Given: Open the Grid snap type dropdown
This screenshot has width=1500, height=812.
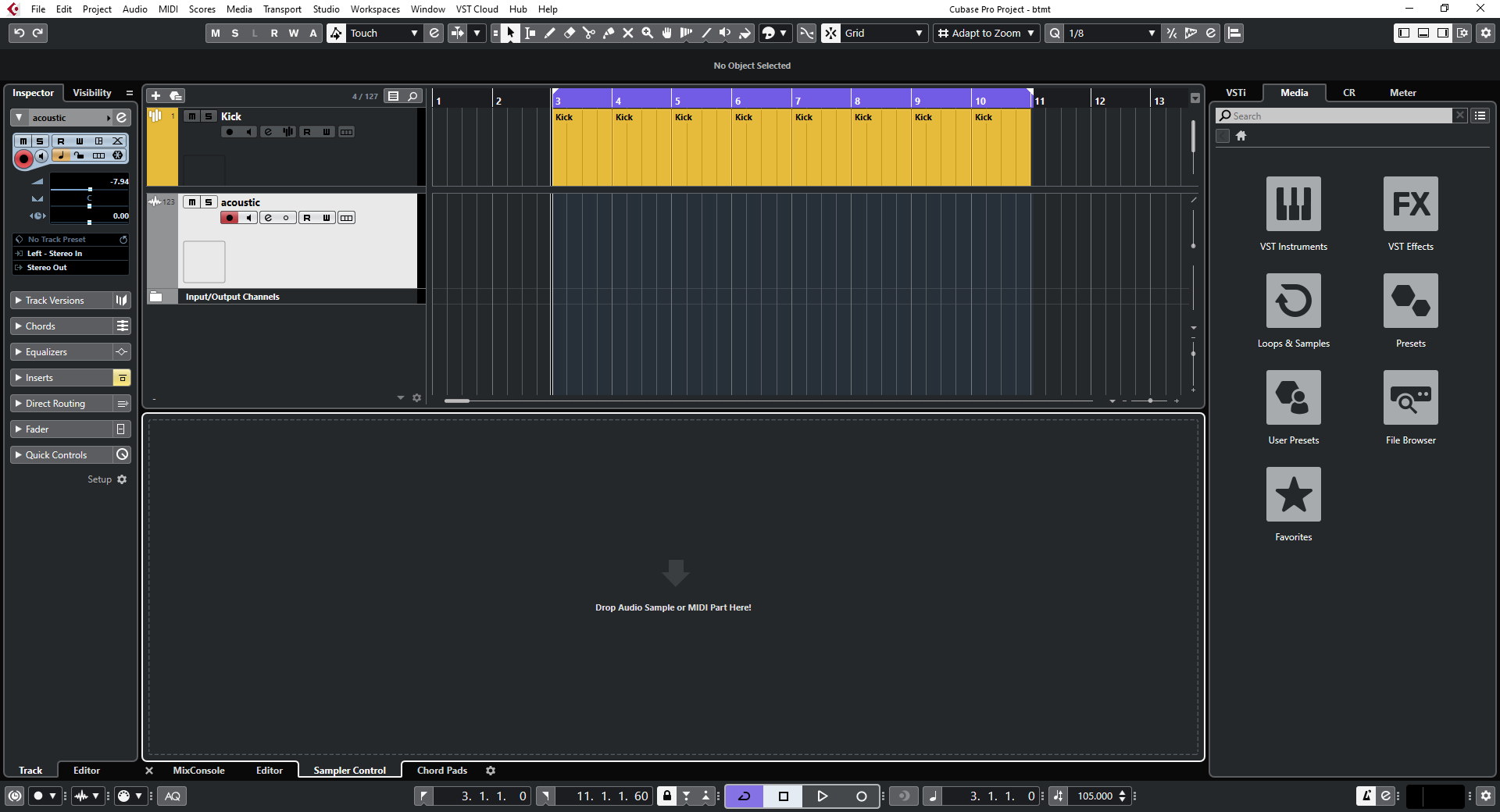Looking at the screenshot, I should click(x=884, y=33).
